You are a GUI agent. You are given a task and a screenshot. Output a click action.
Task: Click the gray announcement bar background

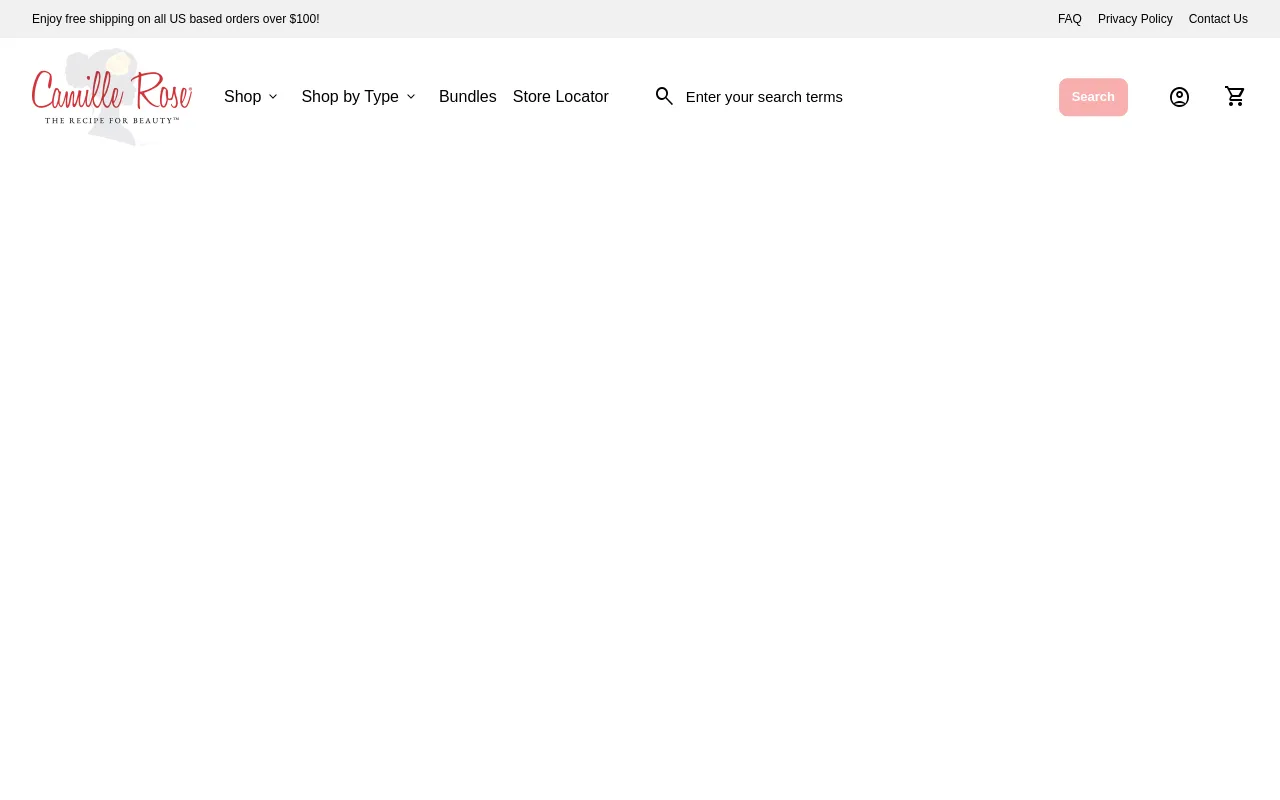[x=680, y=19]
